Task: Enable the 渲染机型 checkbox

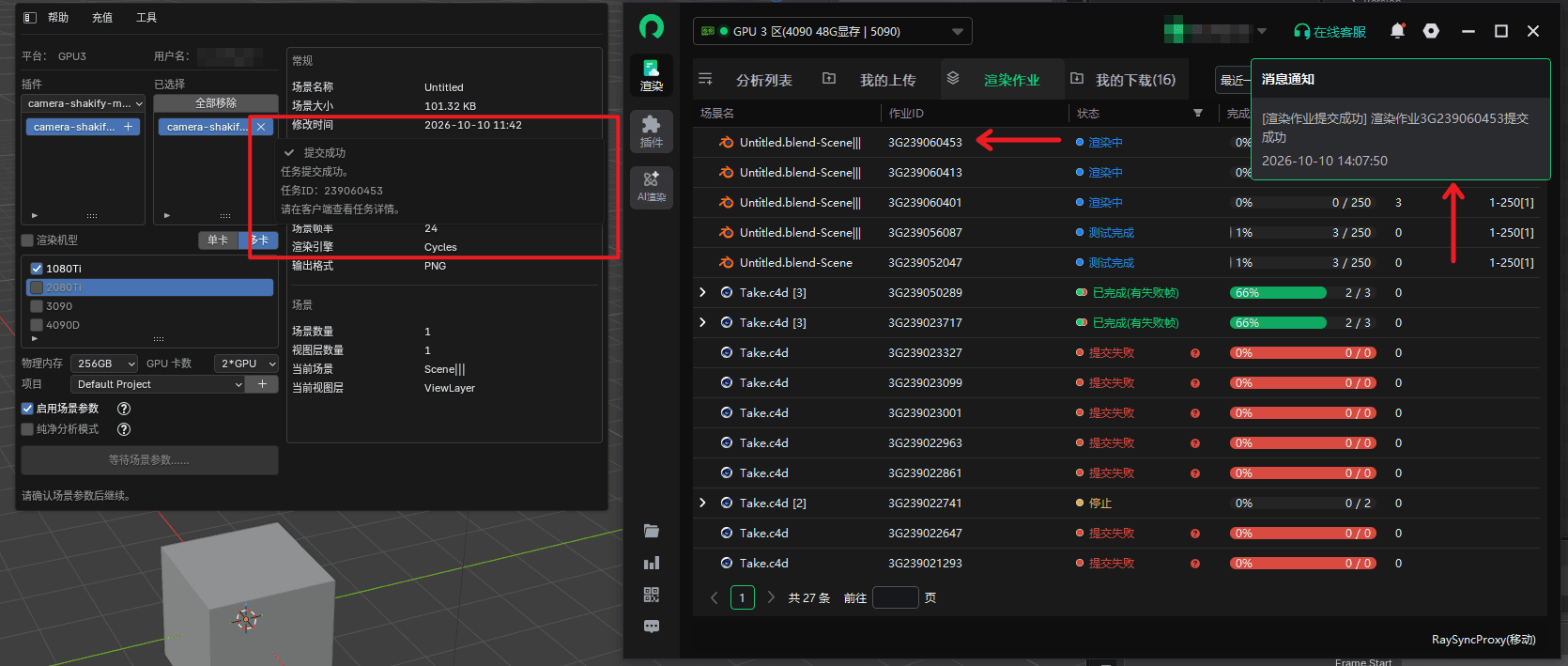Action: coord(27,240)
